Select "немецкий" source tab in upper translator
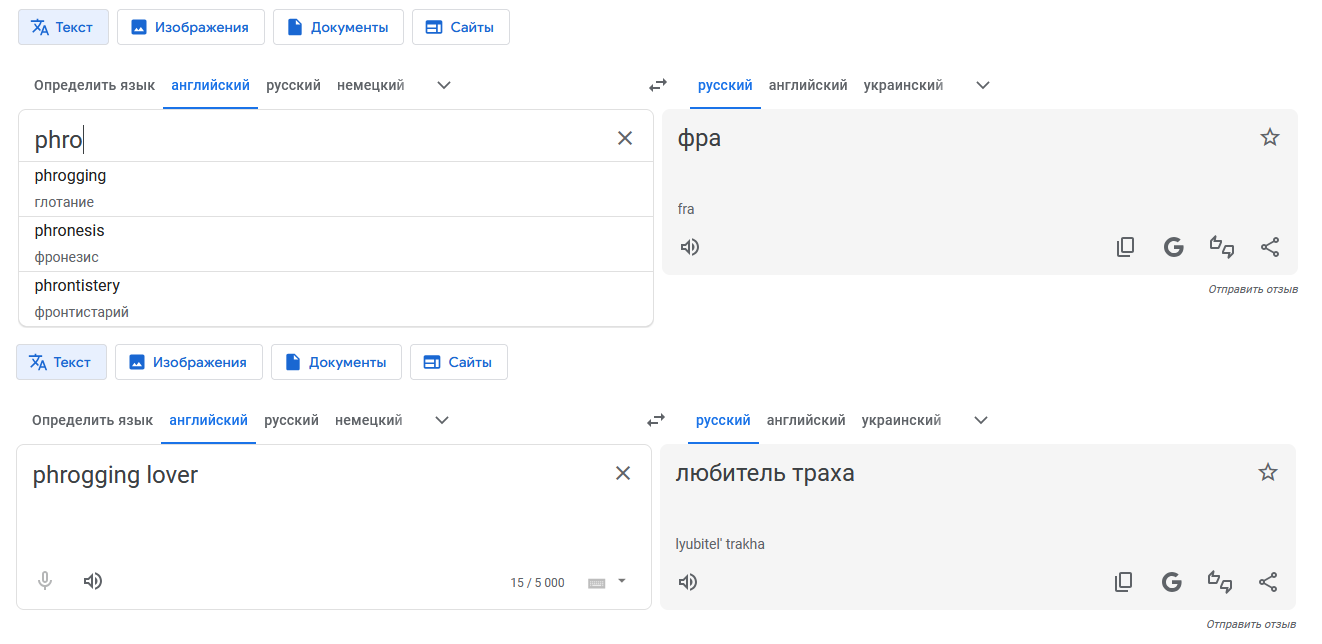Viewport: 1322px width, 644px height. coord(371,86)
